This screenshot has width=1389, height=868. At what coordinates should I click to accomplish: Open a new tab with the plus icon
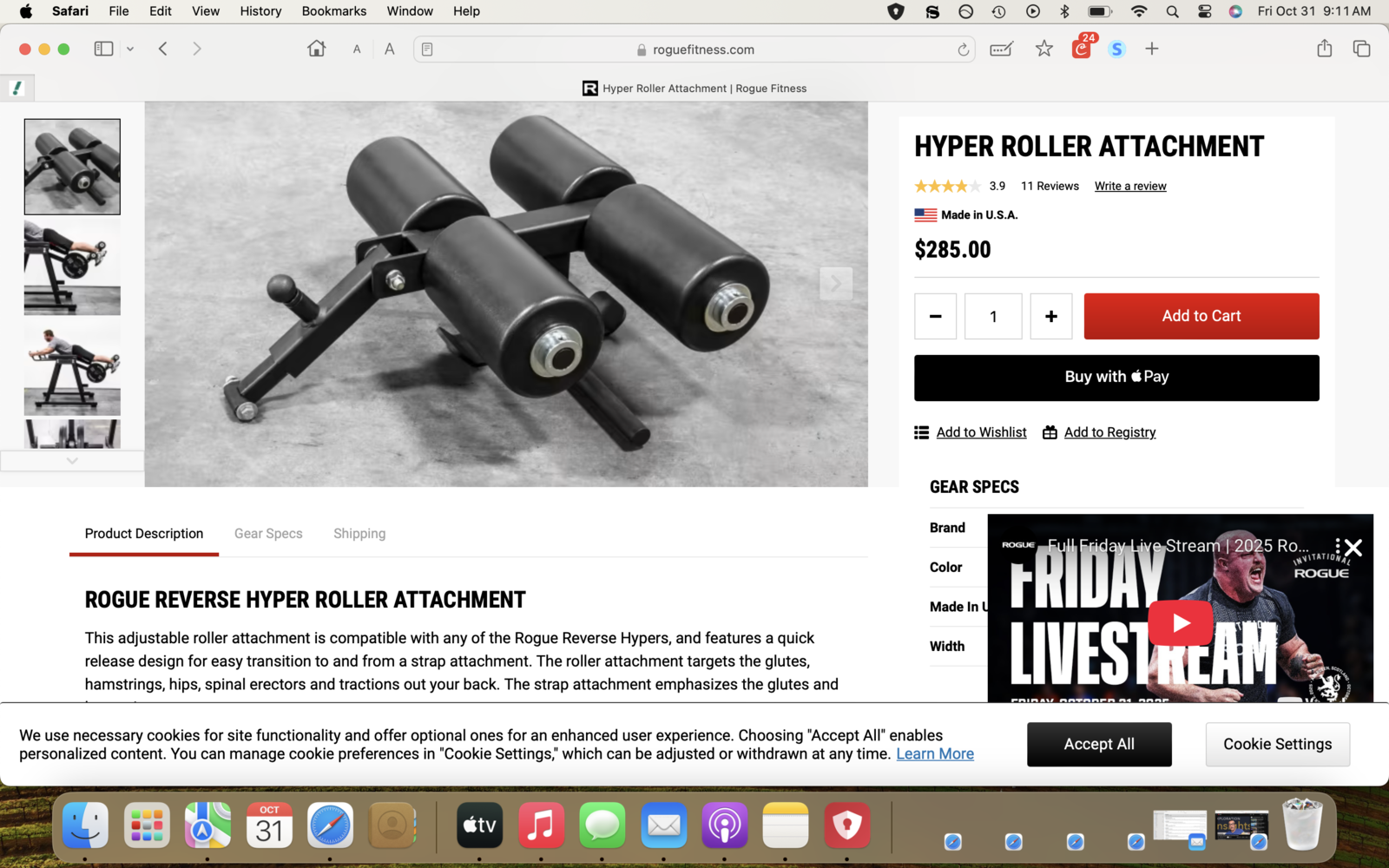click(x=1151, y=49)
